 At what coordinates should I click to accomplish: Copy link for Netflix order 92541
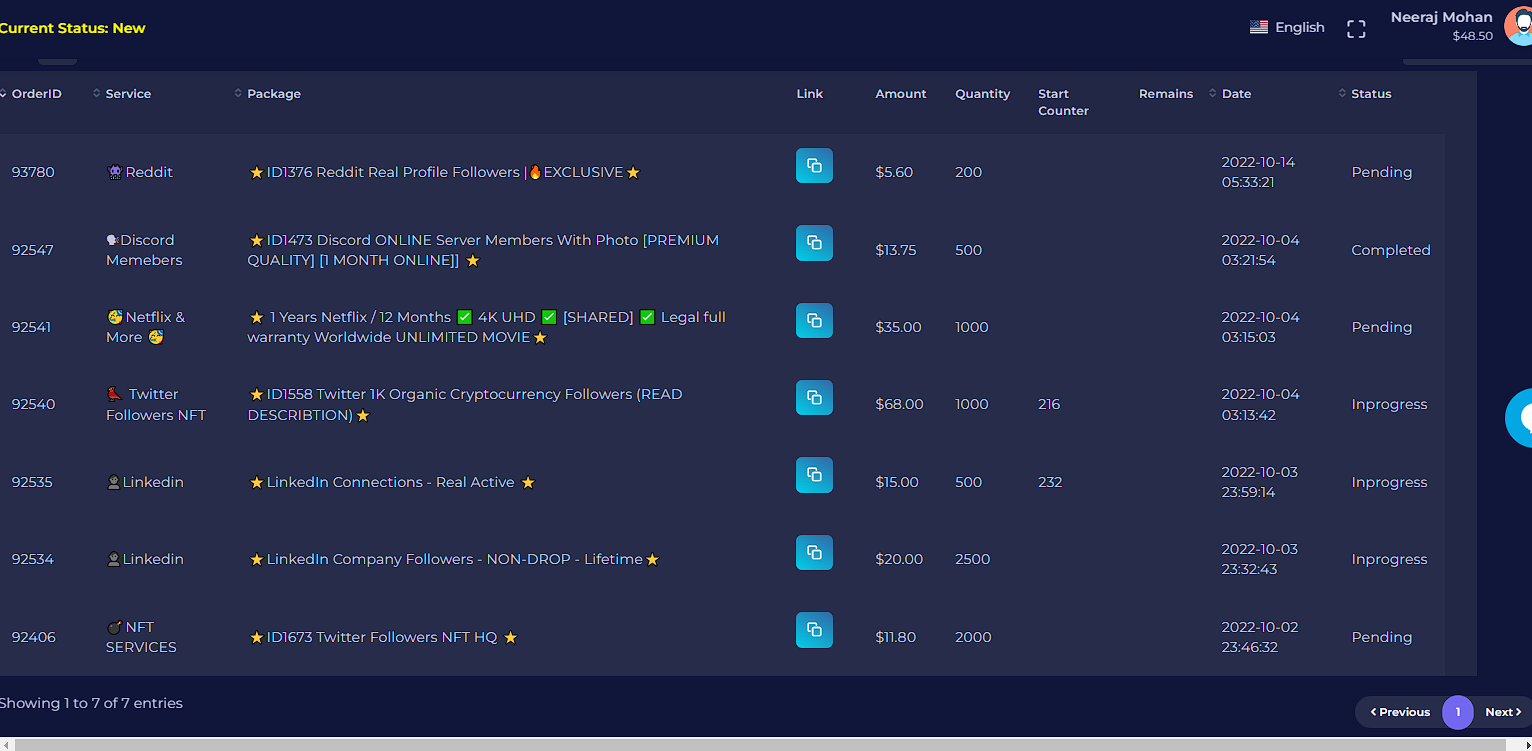pos(814,321)
